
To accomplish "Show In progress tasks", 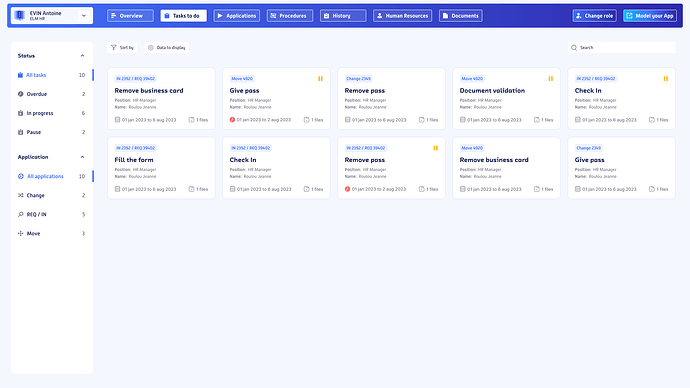I will 51,113.
